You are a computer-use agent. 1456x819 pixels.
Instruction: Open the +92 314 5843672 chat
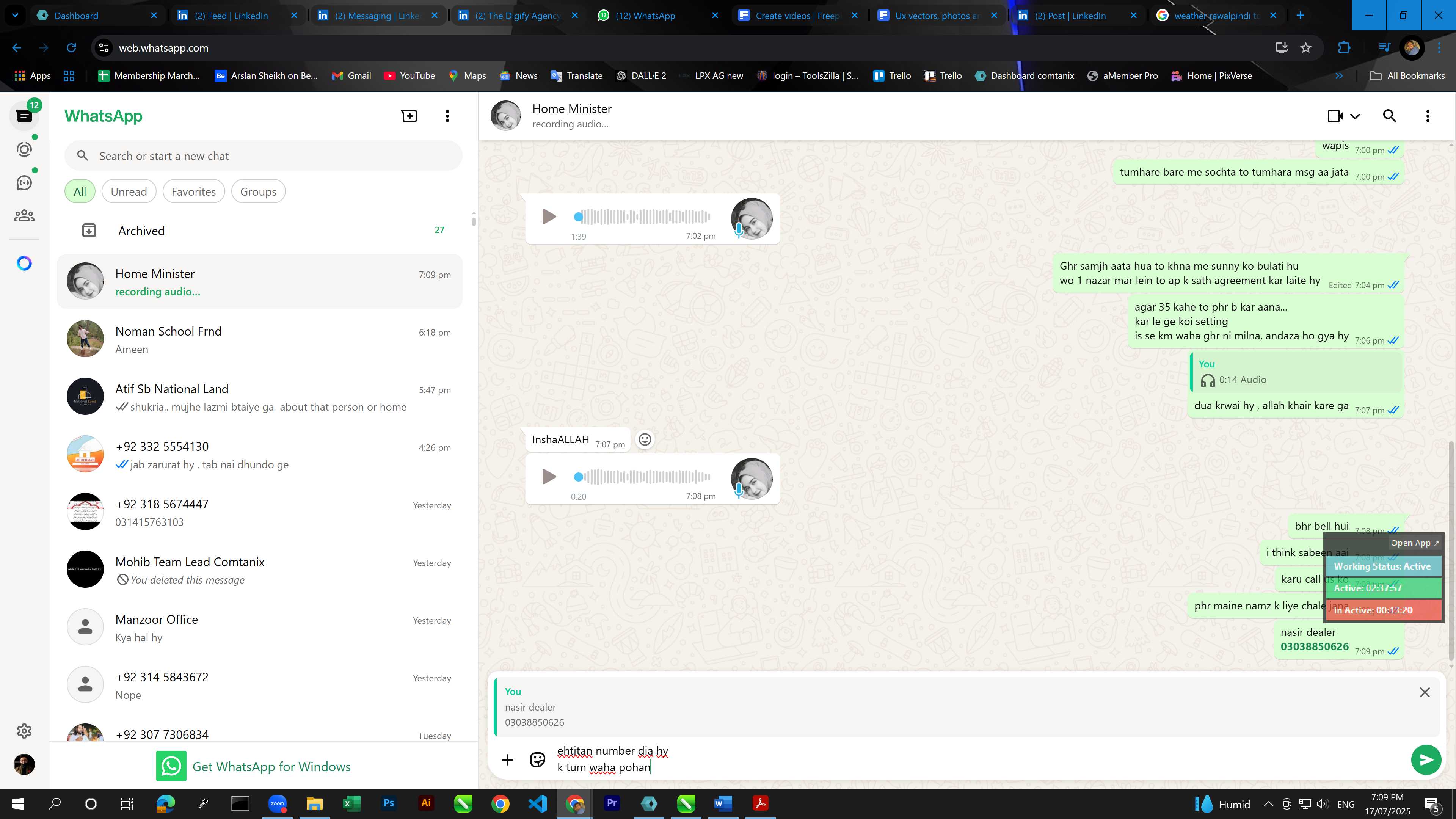(x=260, y=685)
